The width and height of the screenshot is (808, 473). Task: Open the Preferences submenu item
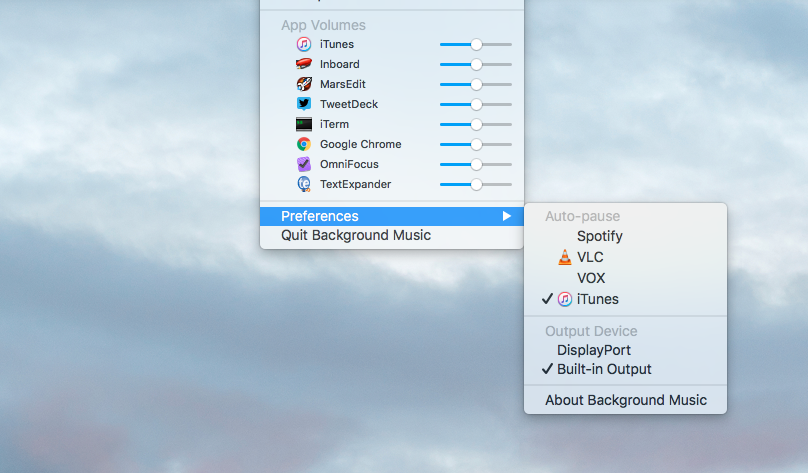(392, 216)
